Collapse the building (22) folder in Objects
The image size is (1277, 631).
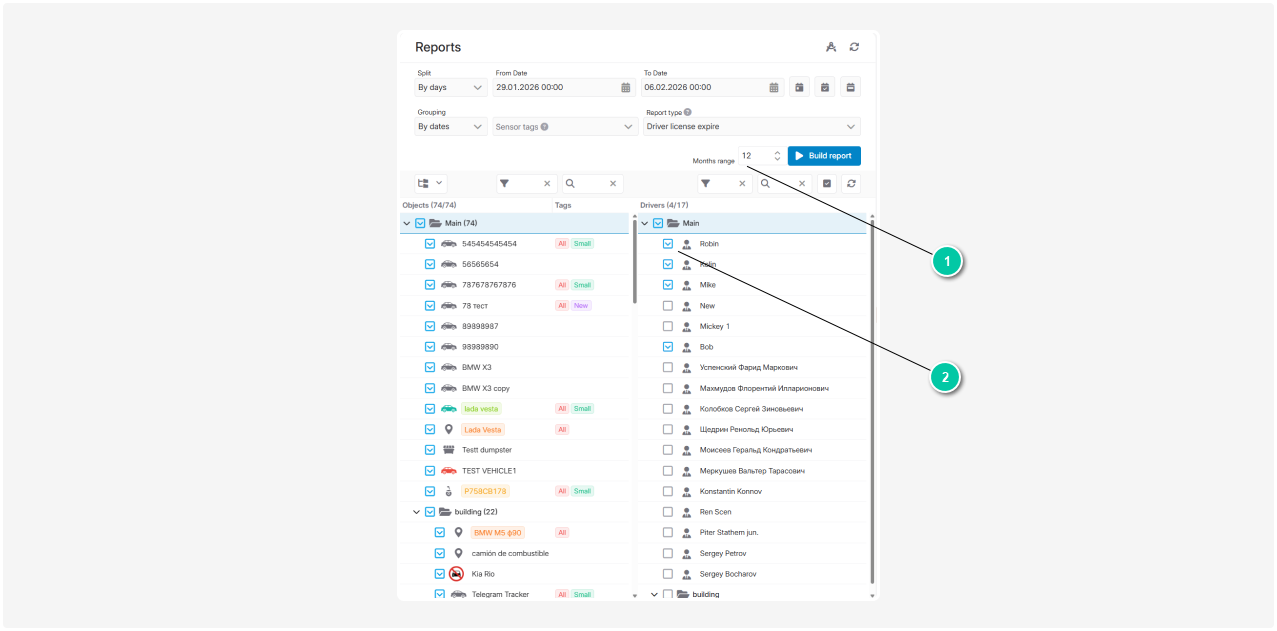416,512
